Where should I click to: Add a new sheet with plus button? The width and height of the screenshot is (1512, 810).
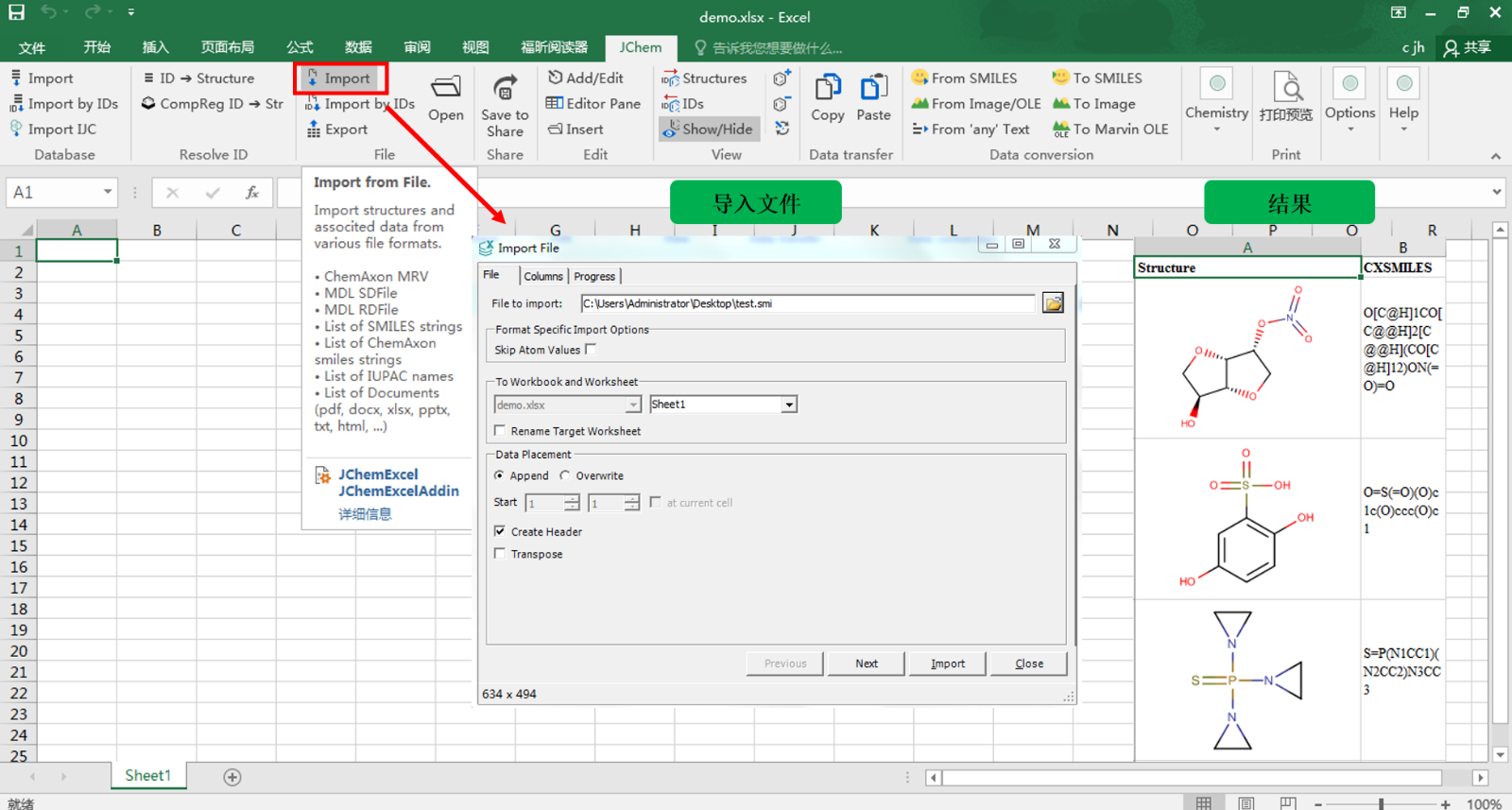click(x=232, y=777)
